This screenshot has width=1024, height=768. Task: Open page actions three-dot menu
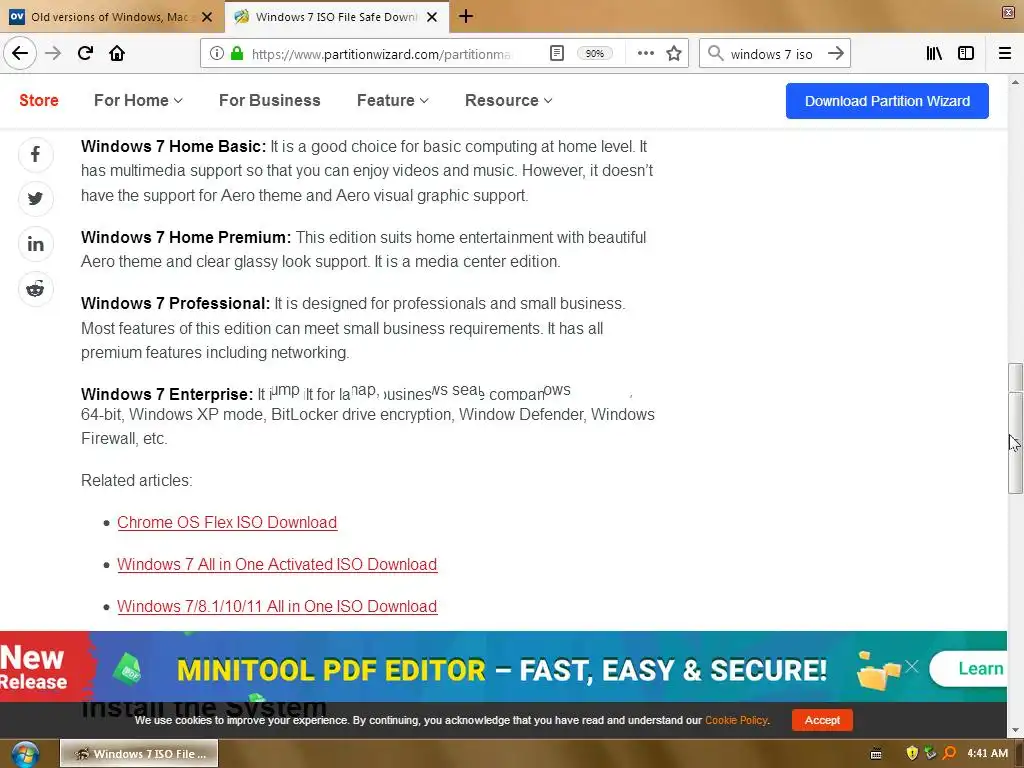[x=645, y=54]
